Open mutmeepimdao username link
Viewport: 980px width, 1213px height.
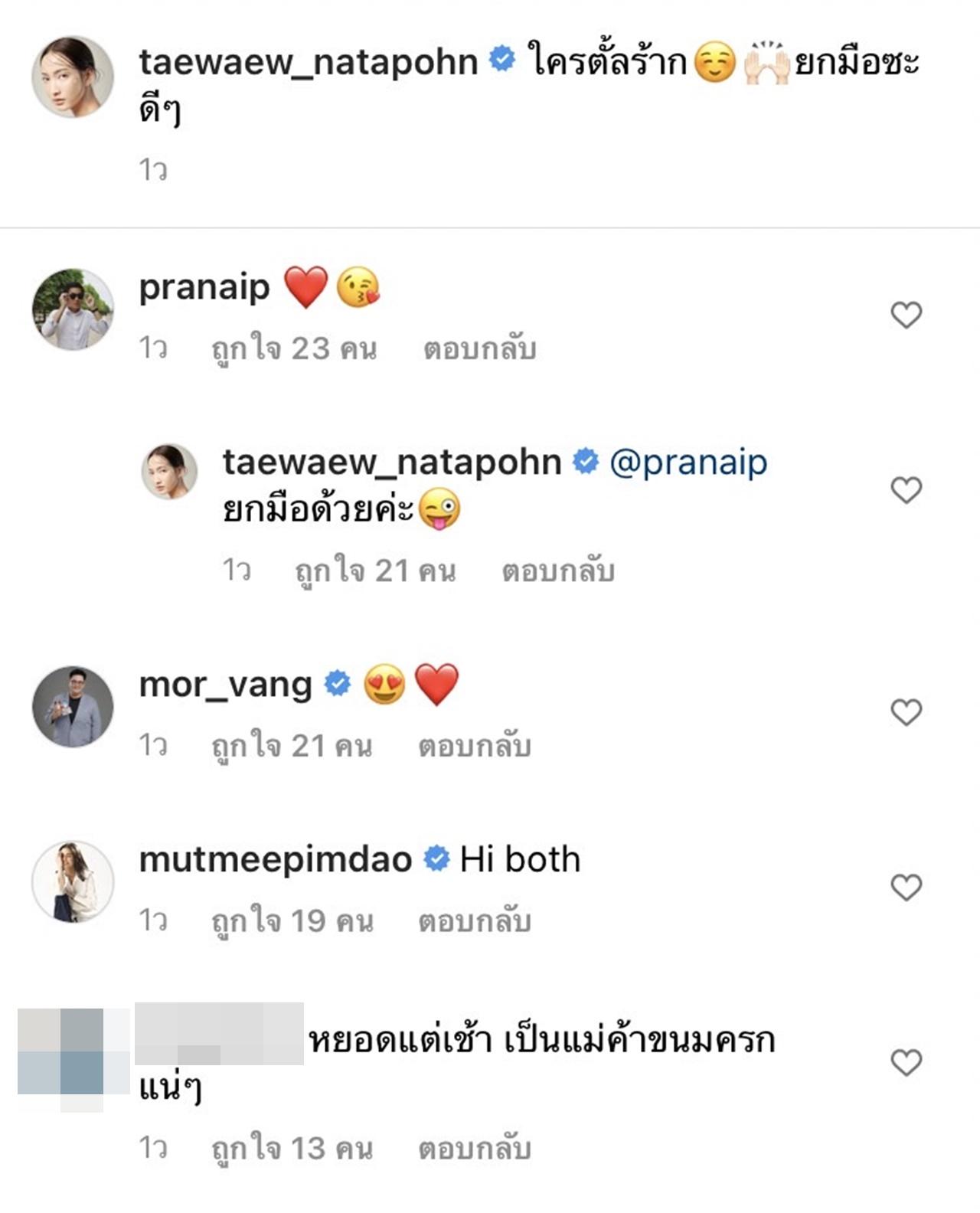276,859
